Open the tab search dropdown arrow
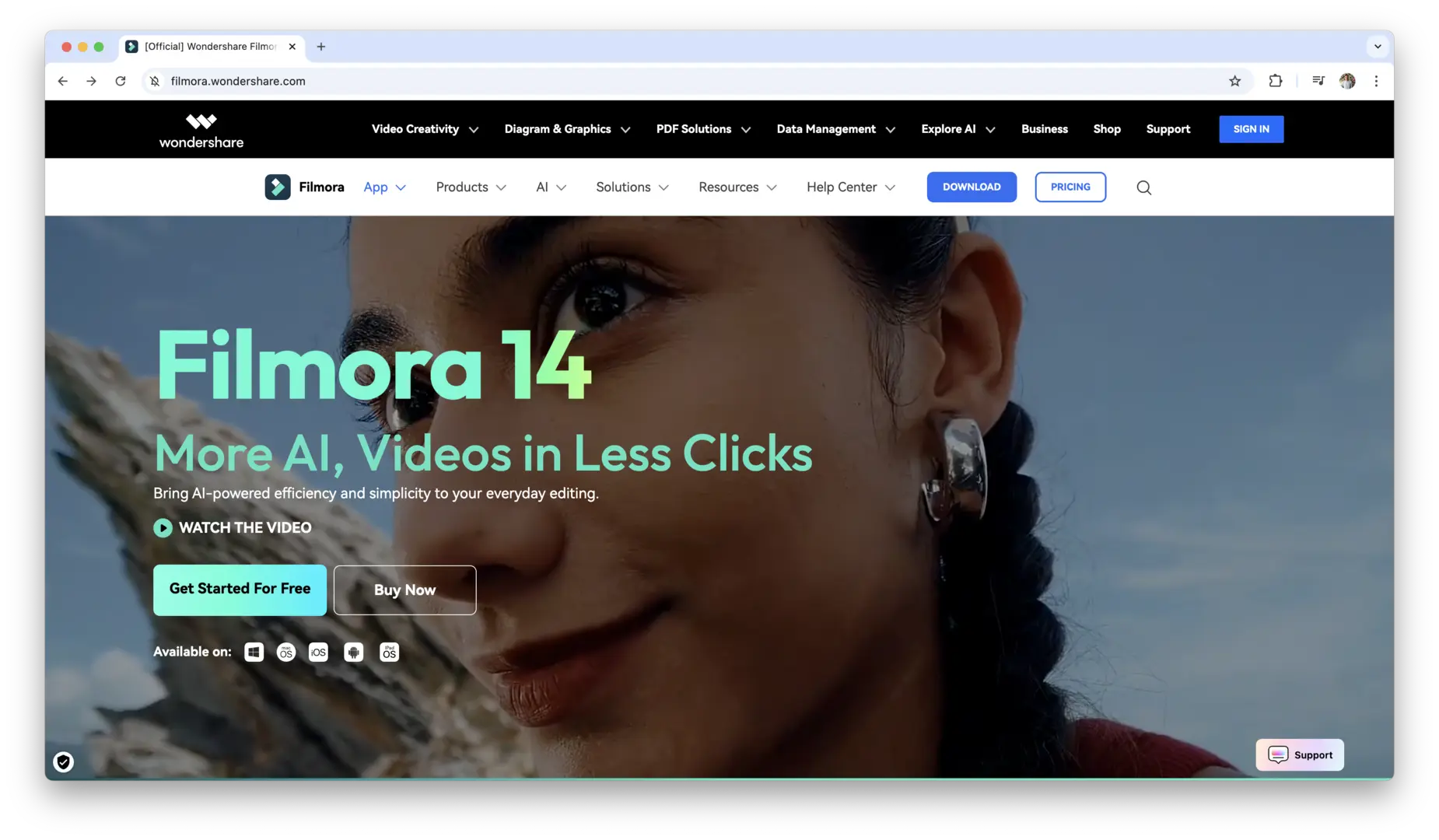The image size is (1439, 840). pos(1378,47)
